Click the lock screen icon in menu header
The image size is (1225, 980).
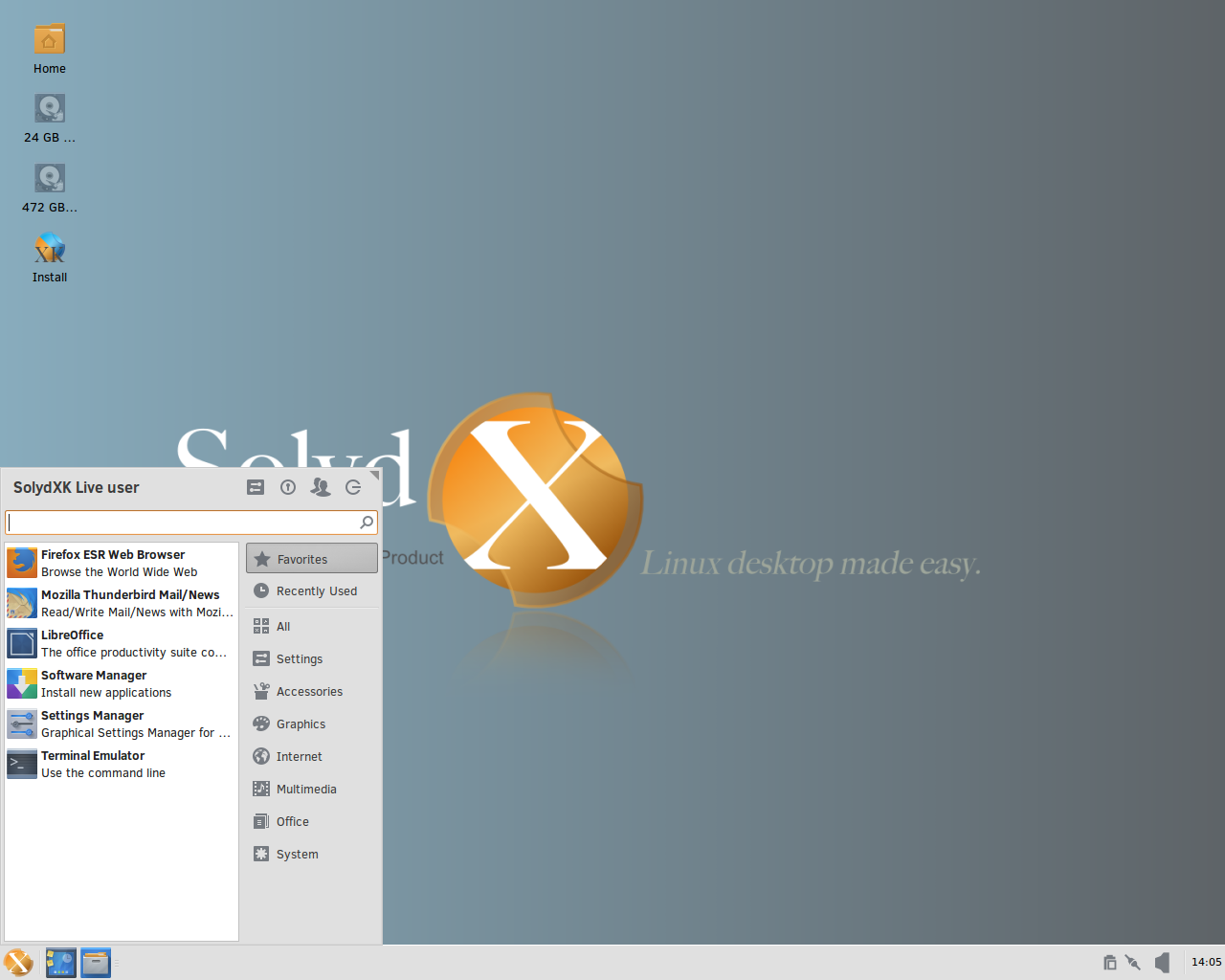(x=288, y=487)
